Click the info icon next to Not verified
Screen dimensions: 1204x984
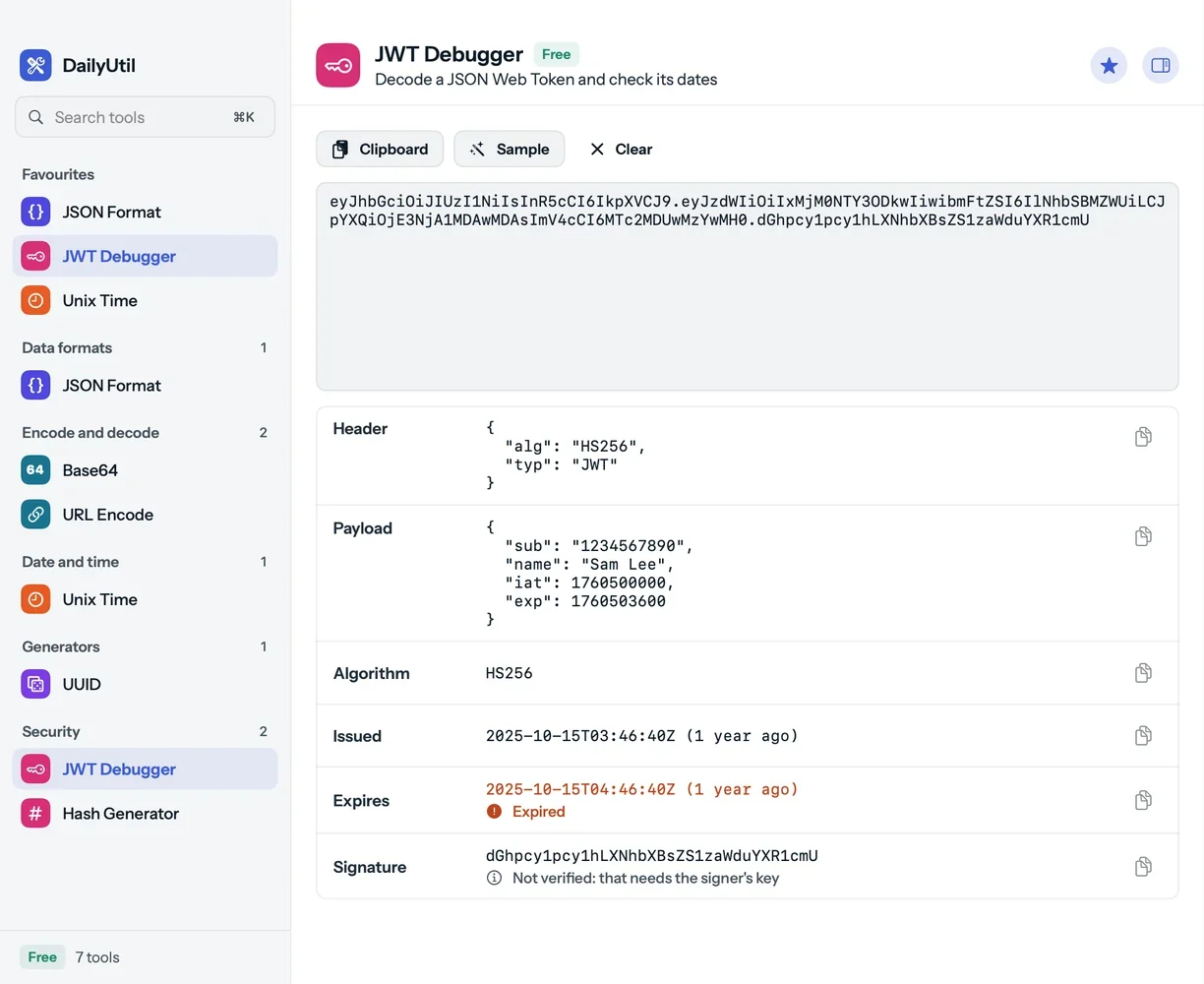(494, 878)
